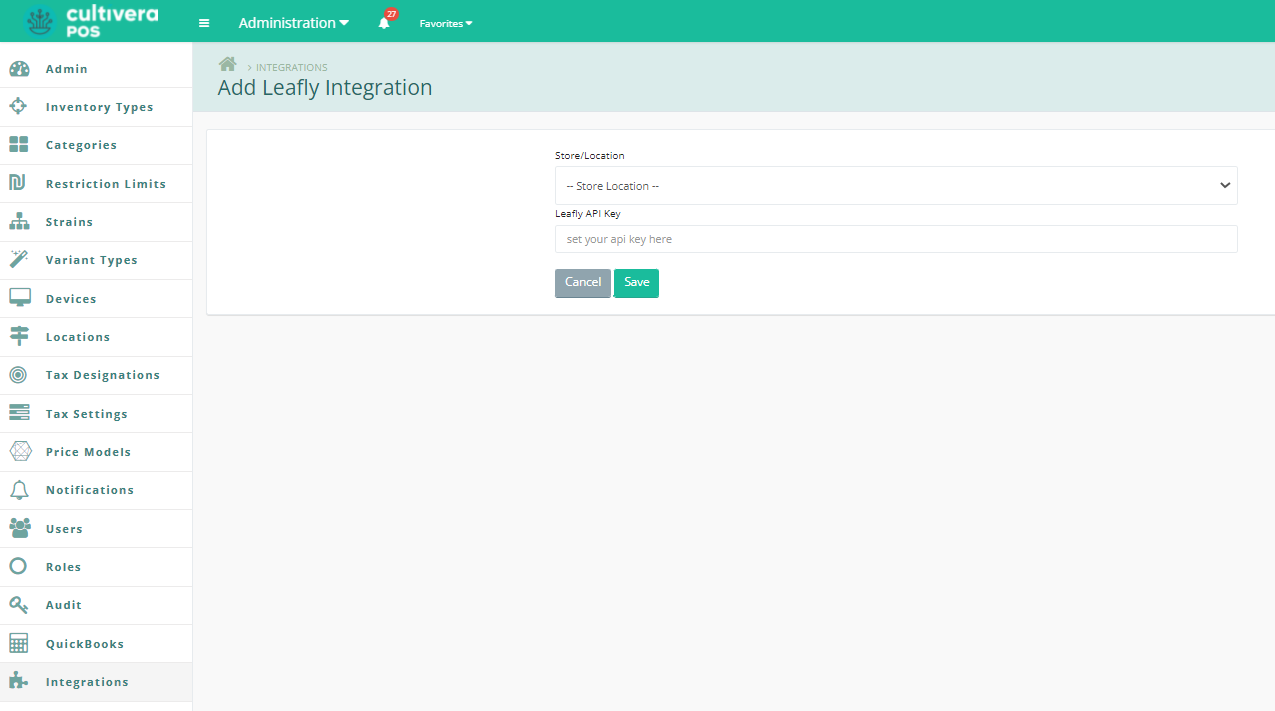Screen dimensions: 1275x711
Task: Click the 'Store/Location' field label
Action: (590, 156)
